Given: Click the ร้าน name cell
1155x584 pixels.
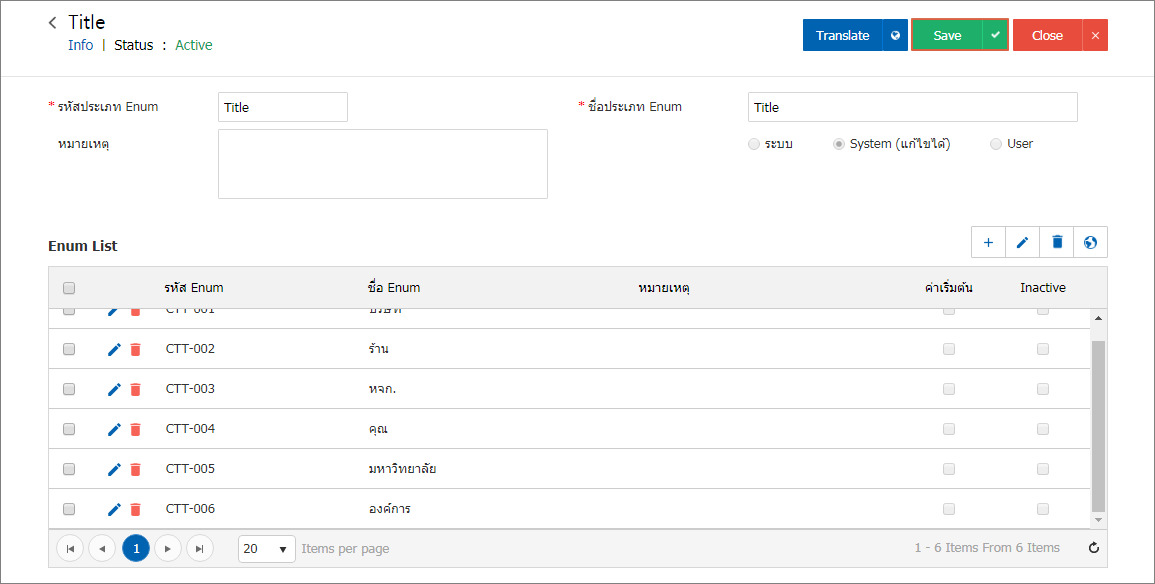Looking at the screenshot, I should point(379,349).
